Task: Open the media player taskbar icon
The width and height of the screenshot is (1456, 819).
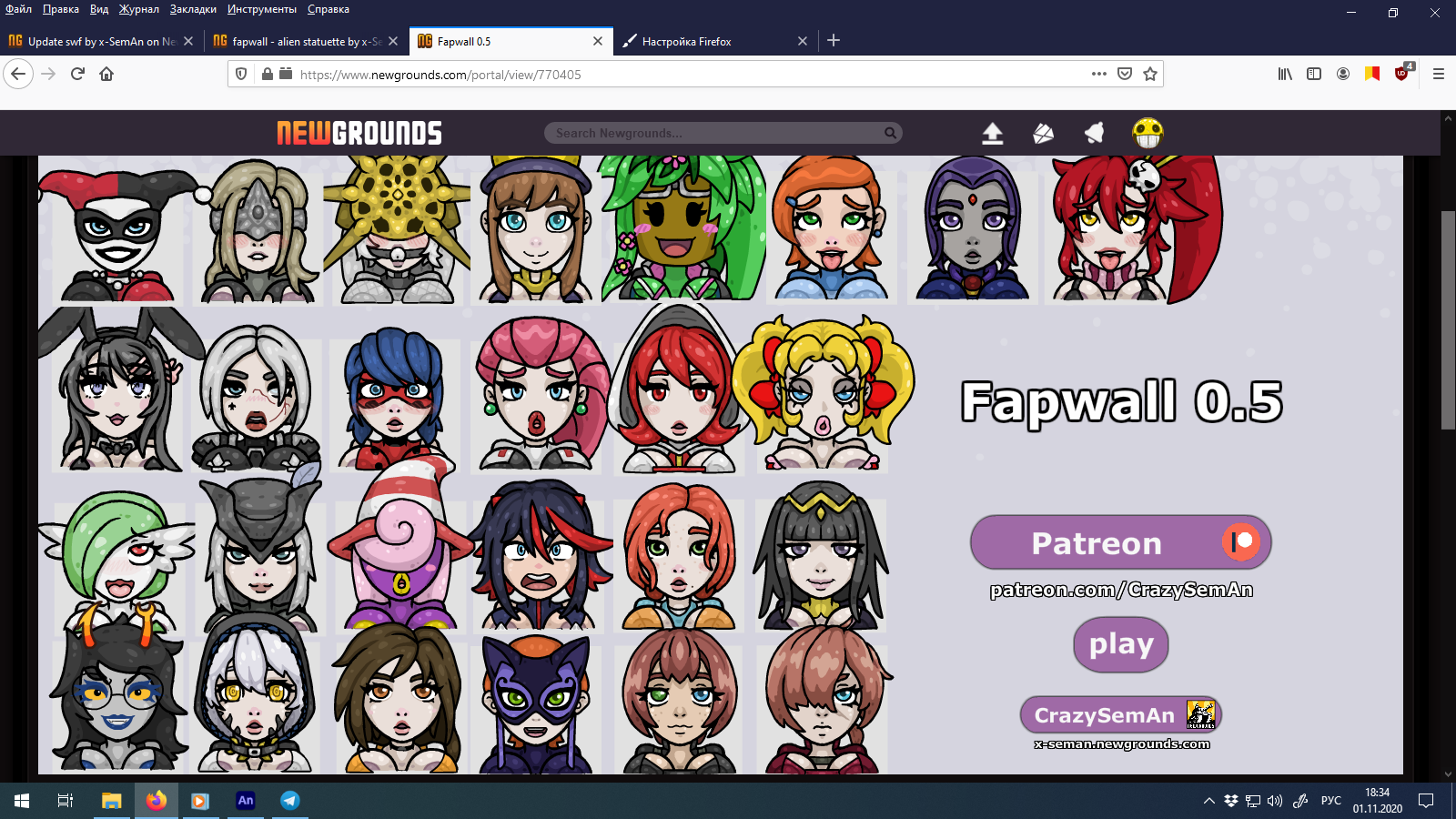Action: pyautogui.click(x=200, y=801)
